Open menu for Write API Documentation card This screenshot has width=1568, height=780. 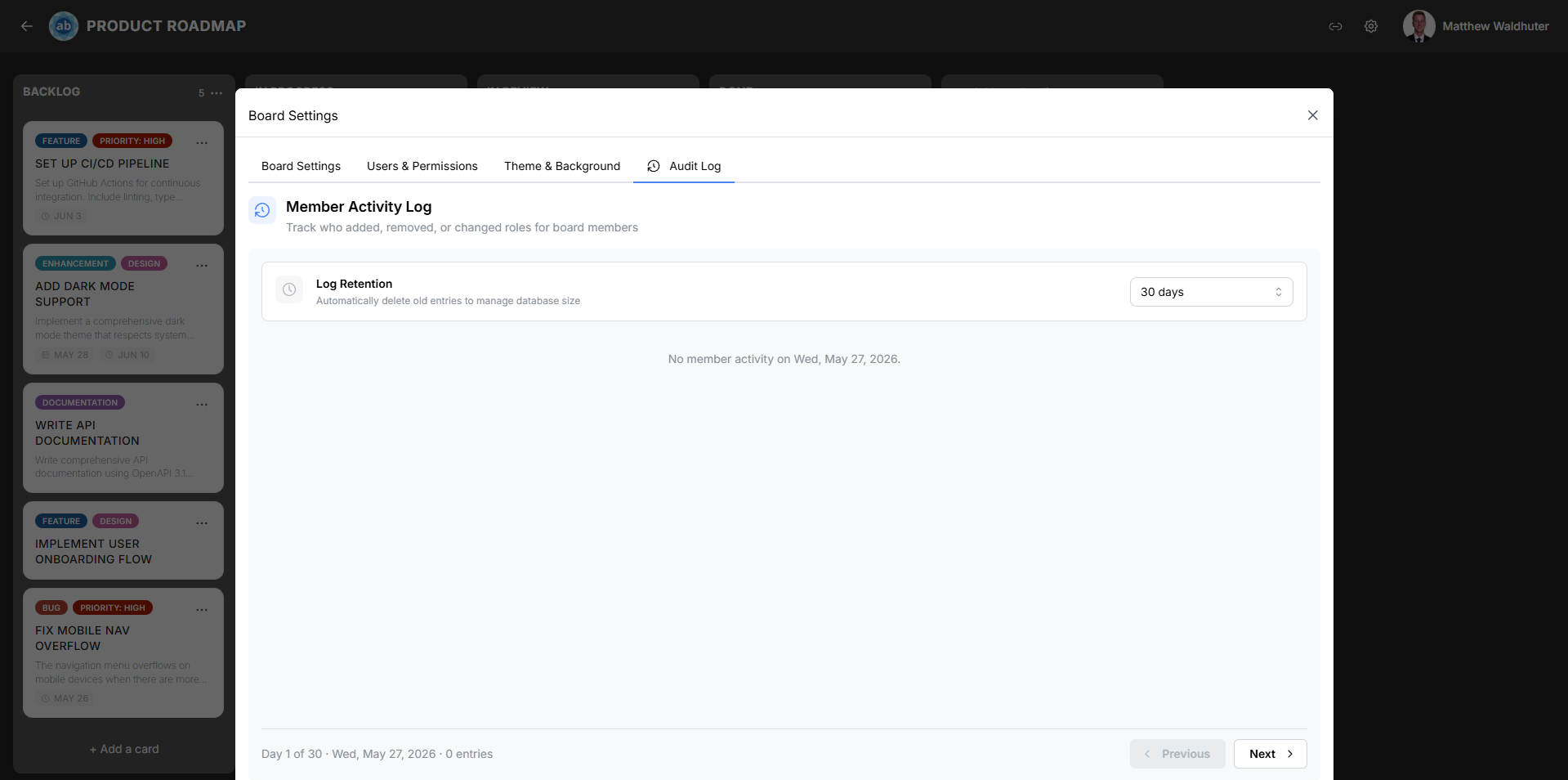pos(202,405)
